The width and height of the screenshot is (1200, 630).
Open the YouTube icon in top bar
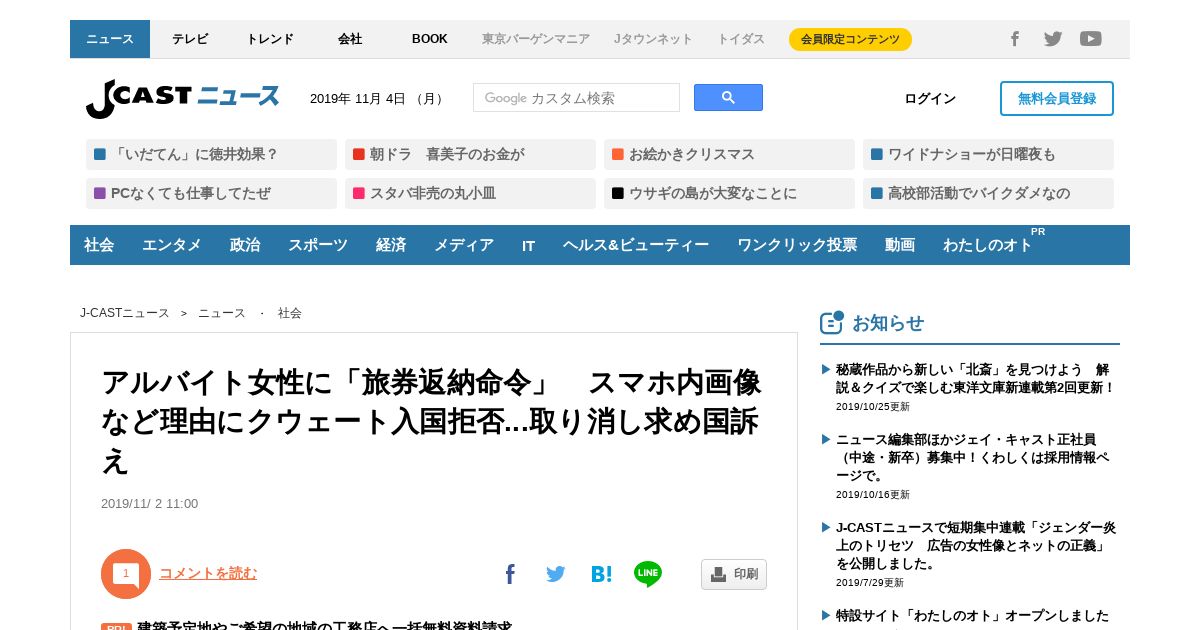point(1091,39)
